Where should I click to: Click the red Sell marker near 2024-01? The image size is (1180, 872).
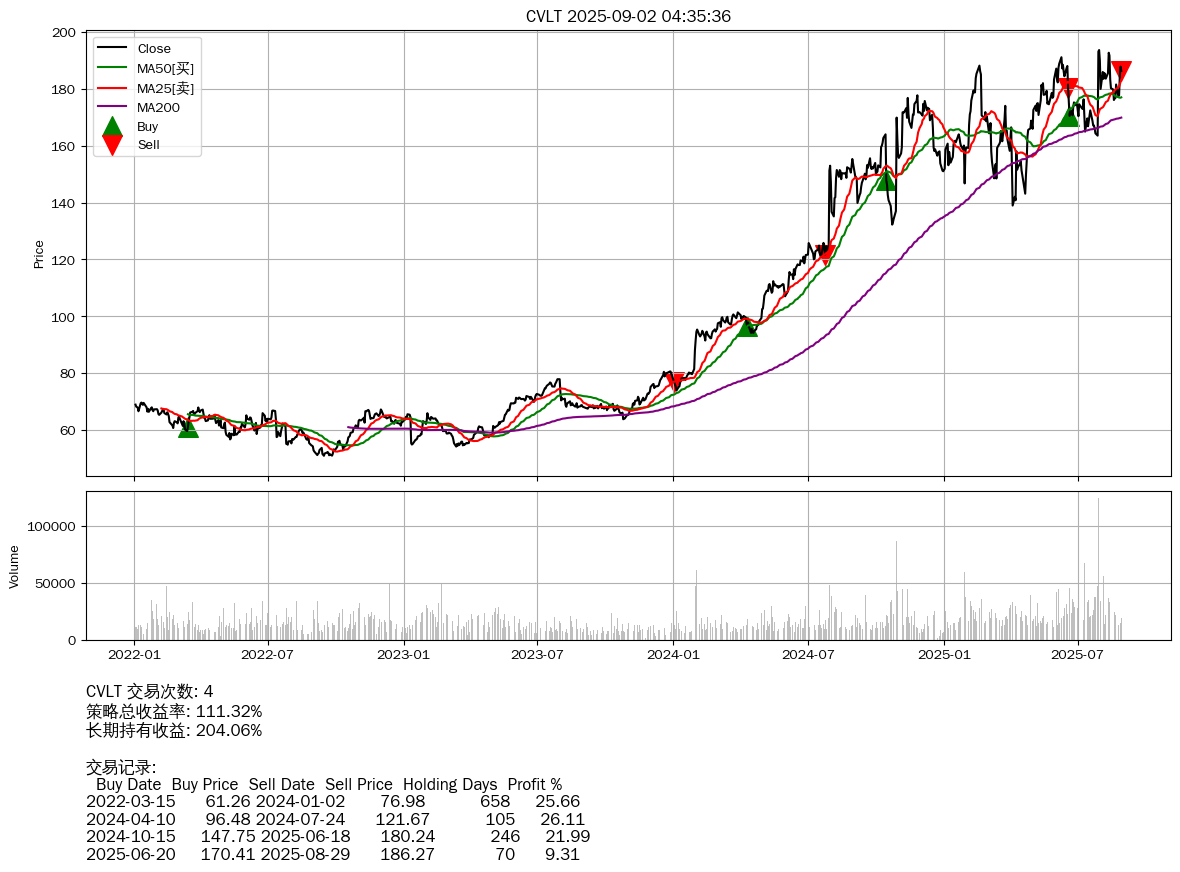[675, 381]
